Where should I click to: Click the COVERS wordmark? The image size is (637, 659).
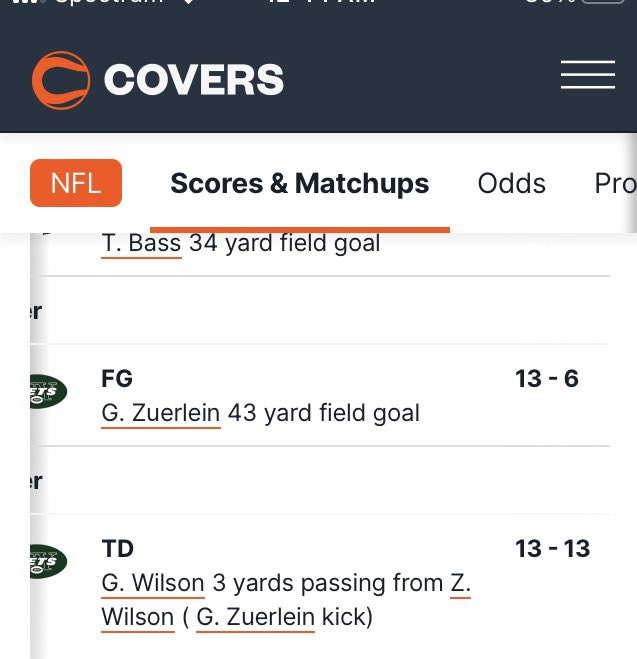pos(193,80)
